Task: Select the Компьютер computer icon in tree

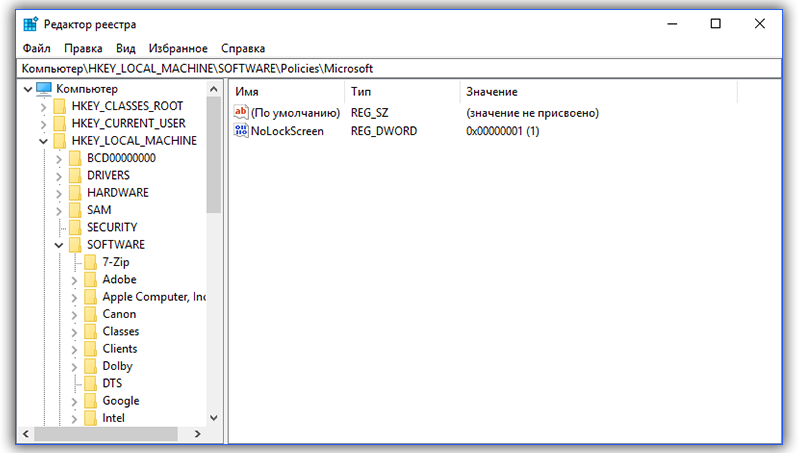Action: (x=44, y=88)
